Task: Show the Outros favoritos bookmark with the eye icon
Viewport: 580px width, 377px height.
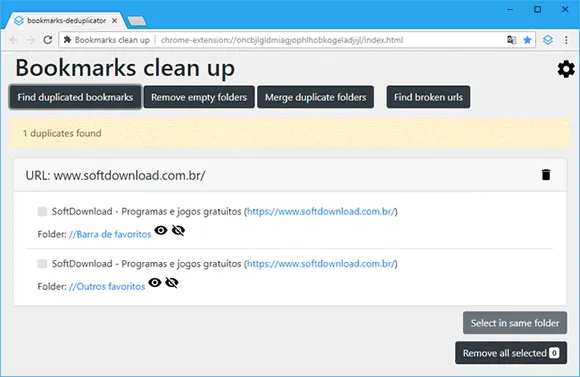Action: [x=155, y=283]
